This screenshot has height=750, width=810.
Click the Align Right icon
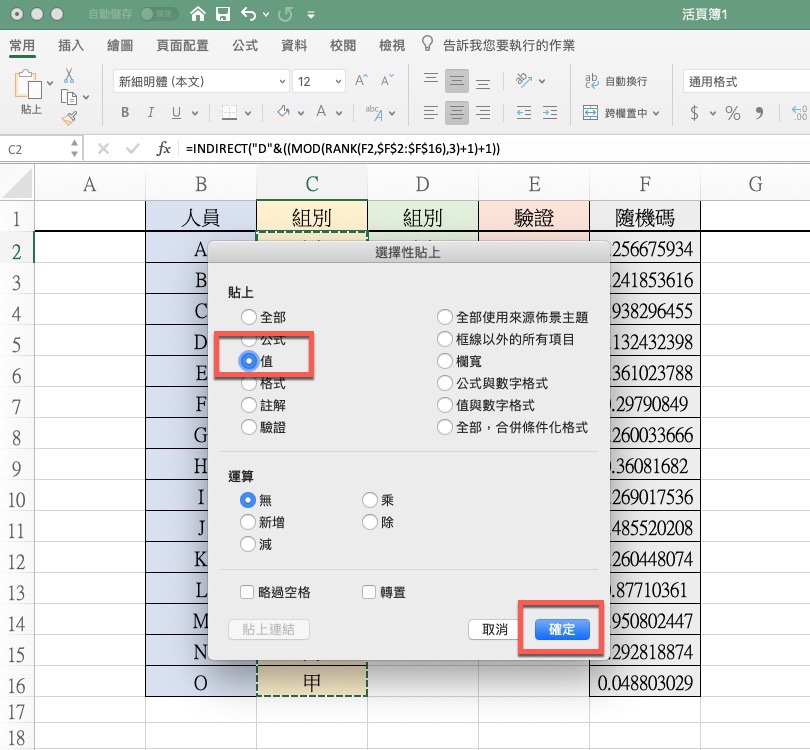pos(483,112)
